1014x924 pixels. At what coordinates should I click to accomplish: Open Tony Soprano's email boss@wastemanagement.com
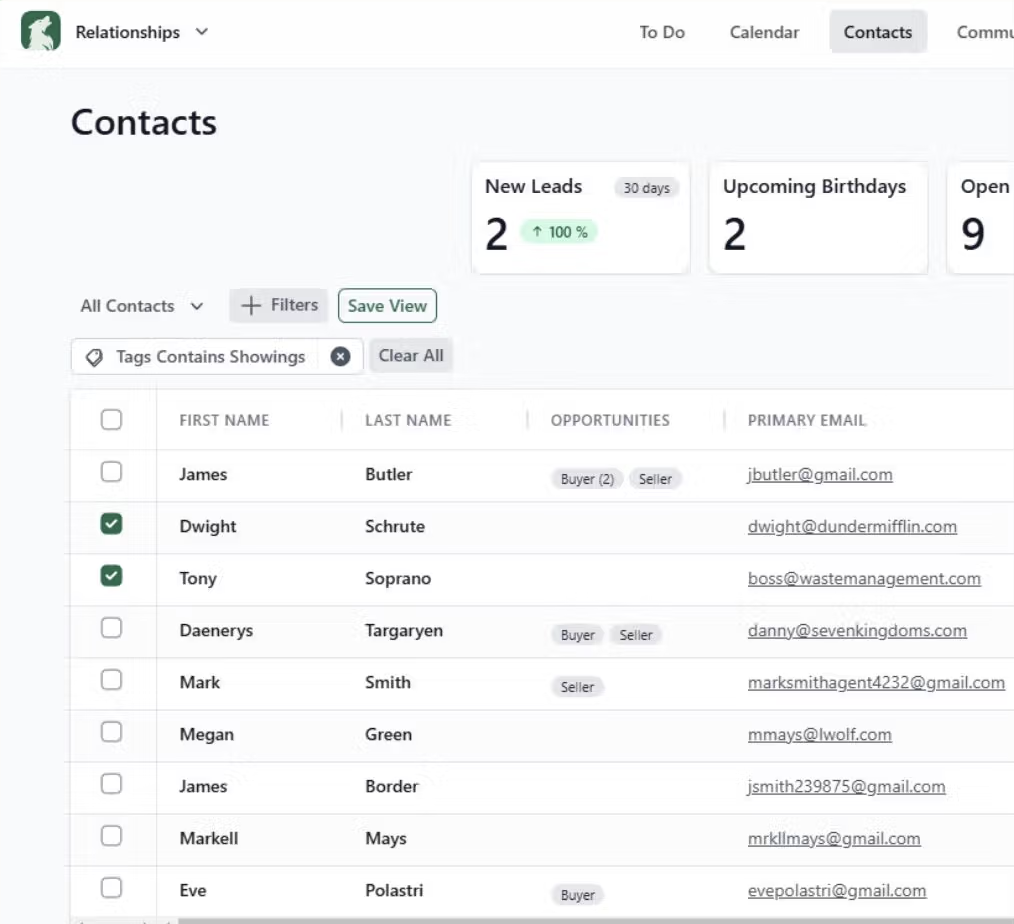click(864, 578)
